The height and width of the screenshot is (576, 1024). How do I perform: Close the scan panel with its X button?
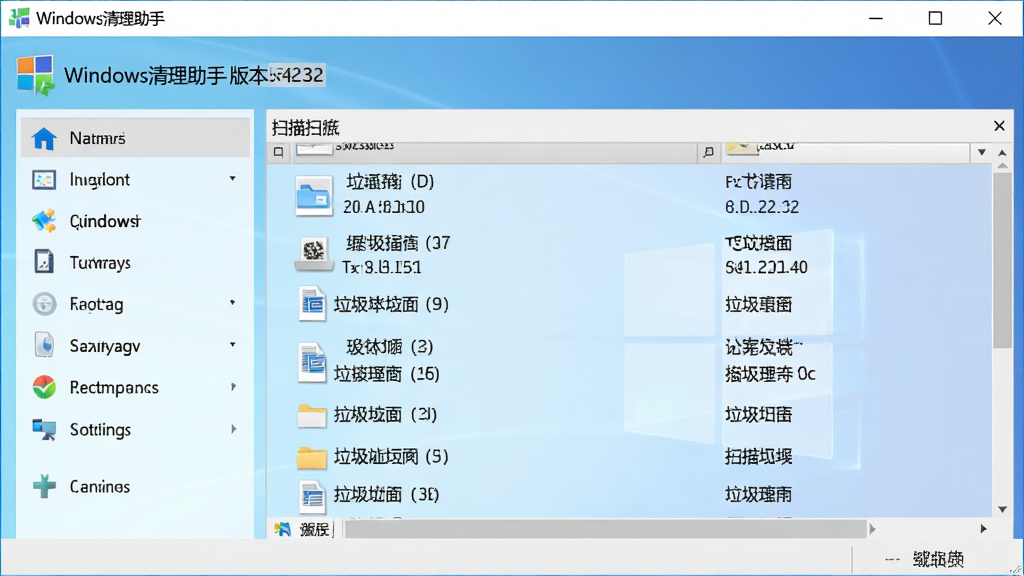tap(999, 125)
